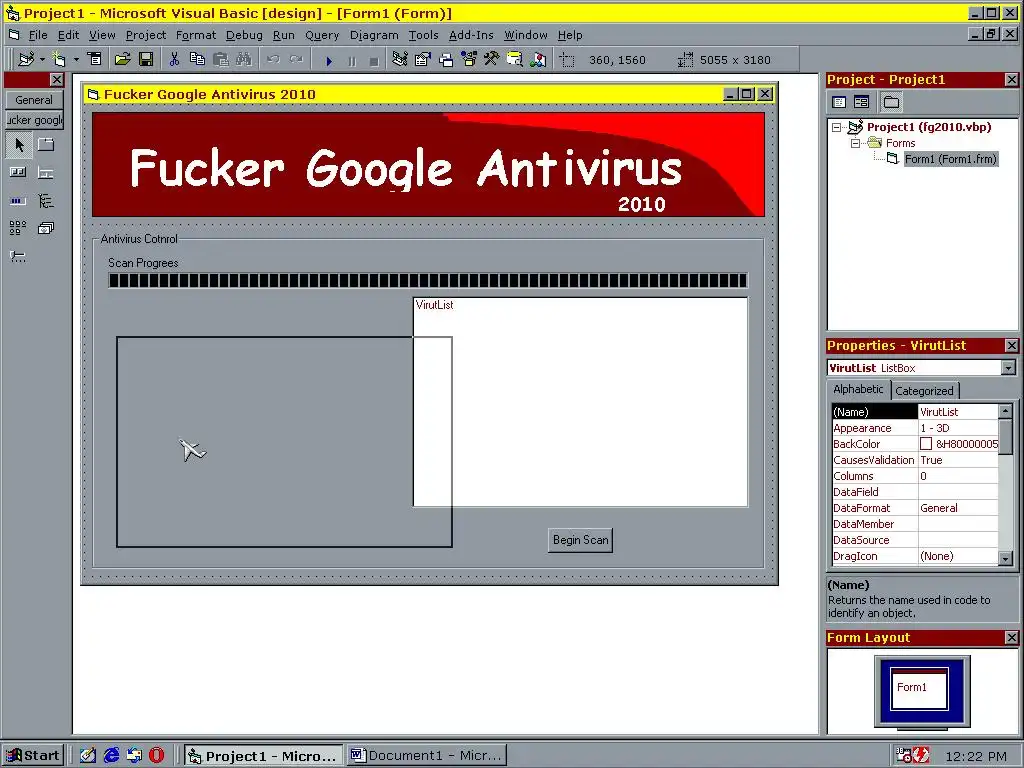Save the project with the floppy disk icon
The height and width of the screenshot is (768, 1024).
[146, 59]
